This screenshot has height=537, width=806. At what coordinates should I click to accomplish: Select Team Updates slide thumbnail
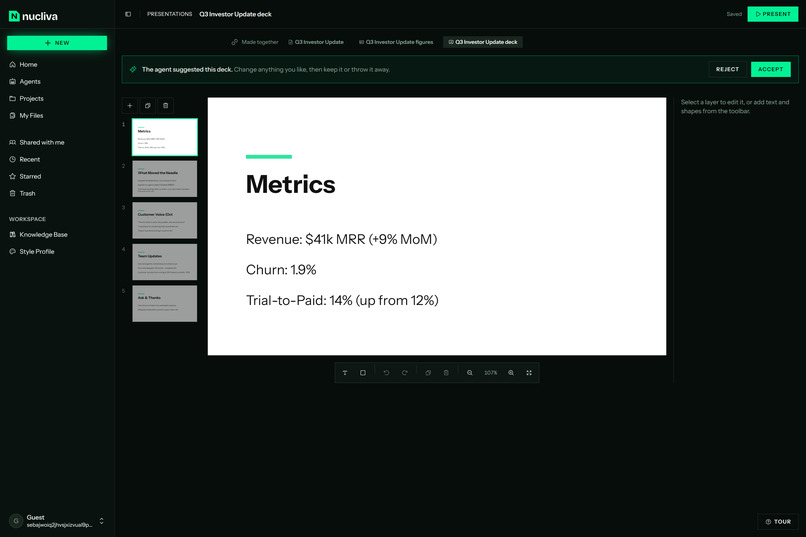[164, 262]
